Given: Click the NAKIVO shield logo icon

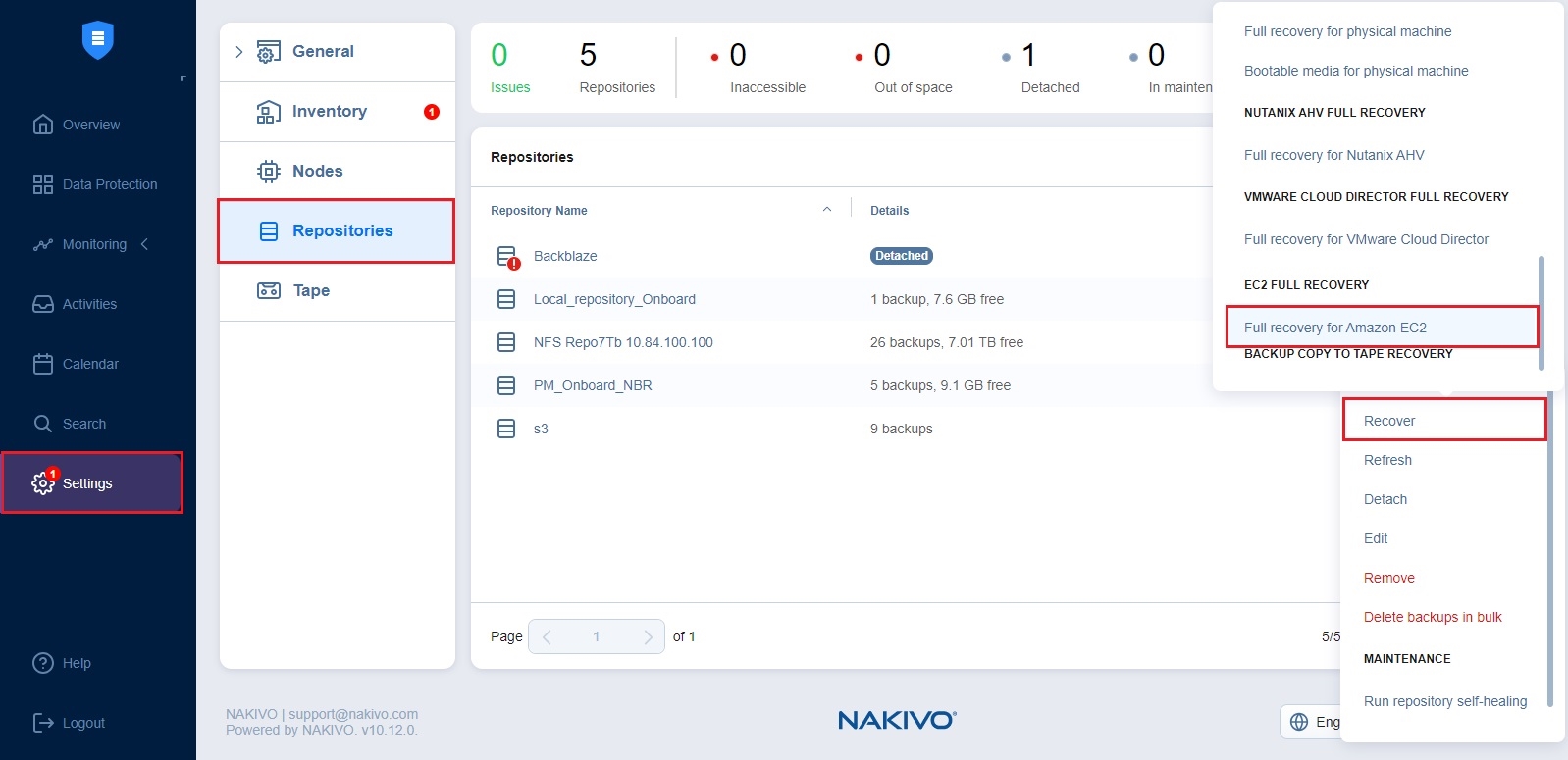Looking at the screenshot, I should pos(97,40).
